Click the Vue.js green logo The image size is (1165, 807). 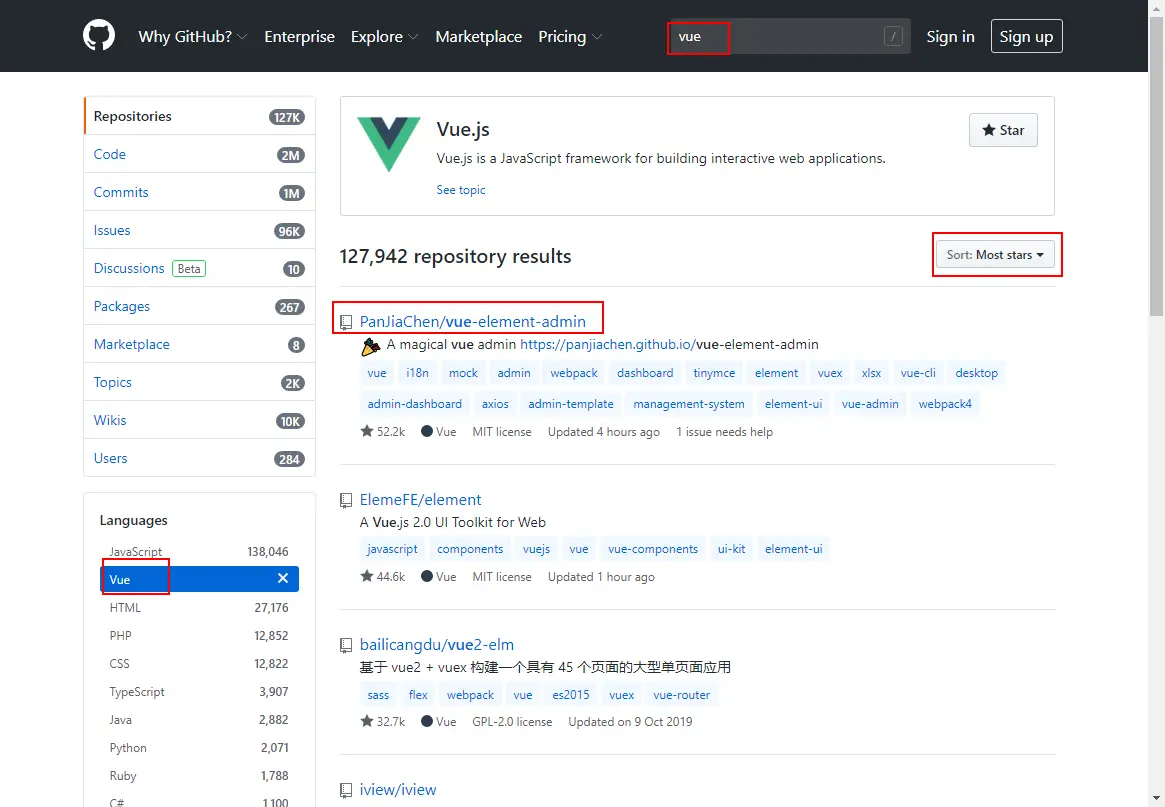389,143
